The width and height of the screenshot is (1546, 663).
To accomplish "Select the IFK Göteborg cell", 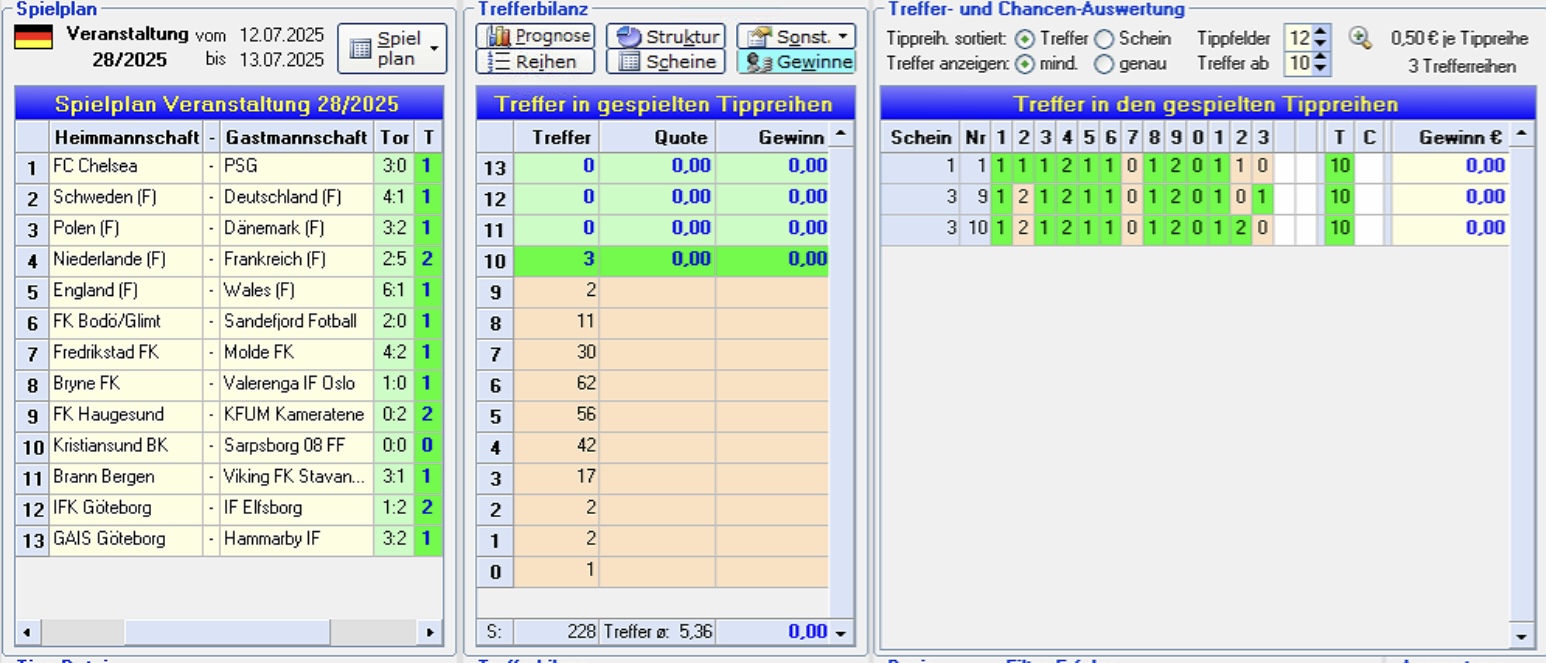I will (x=126, y=507).
